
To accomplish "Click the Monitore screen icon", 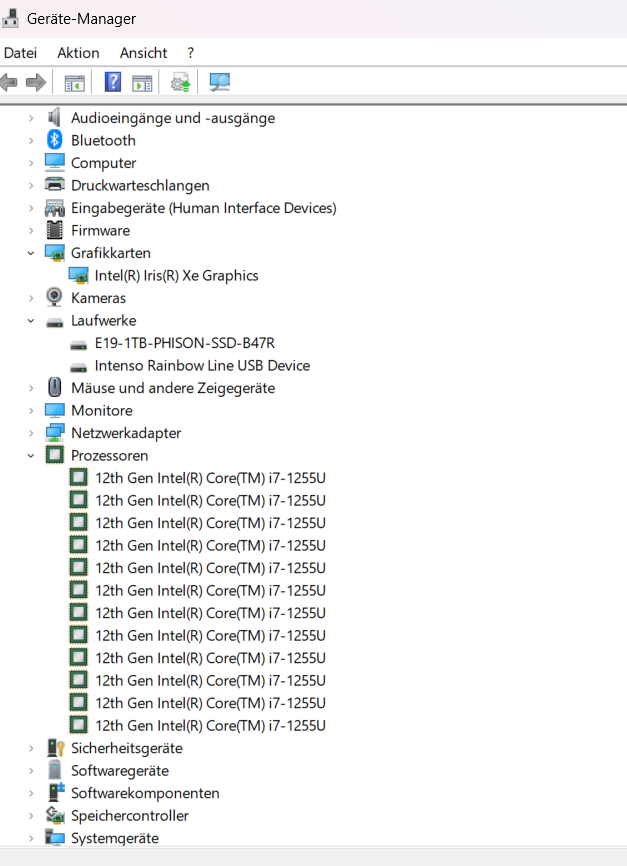I will click(x=55, y=410).
